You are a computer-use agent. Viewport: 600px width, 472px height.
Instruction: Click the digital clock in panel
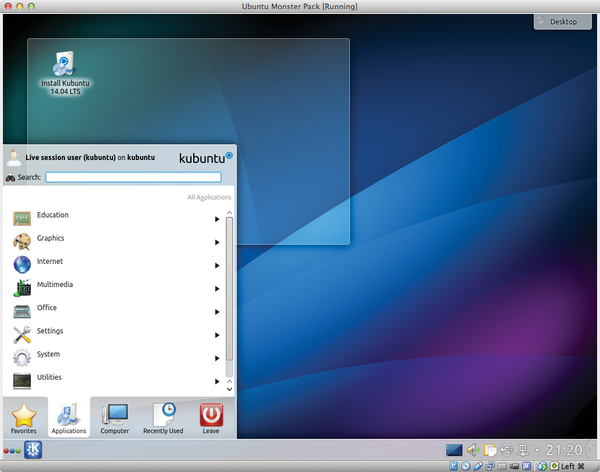pos(567,450)
